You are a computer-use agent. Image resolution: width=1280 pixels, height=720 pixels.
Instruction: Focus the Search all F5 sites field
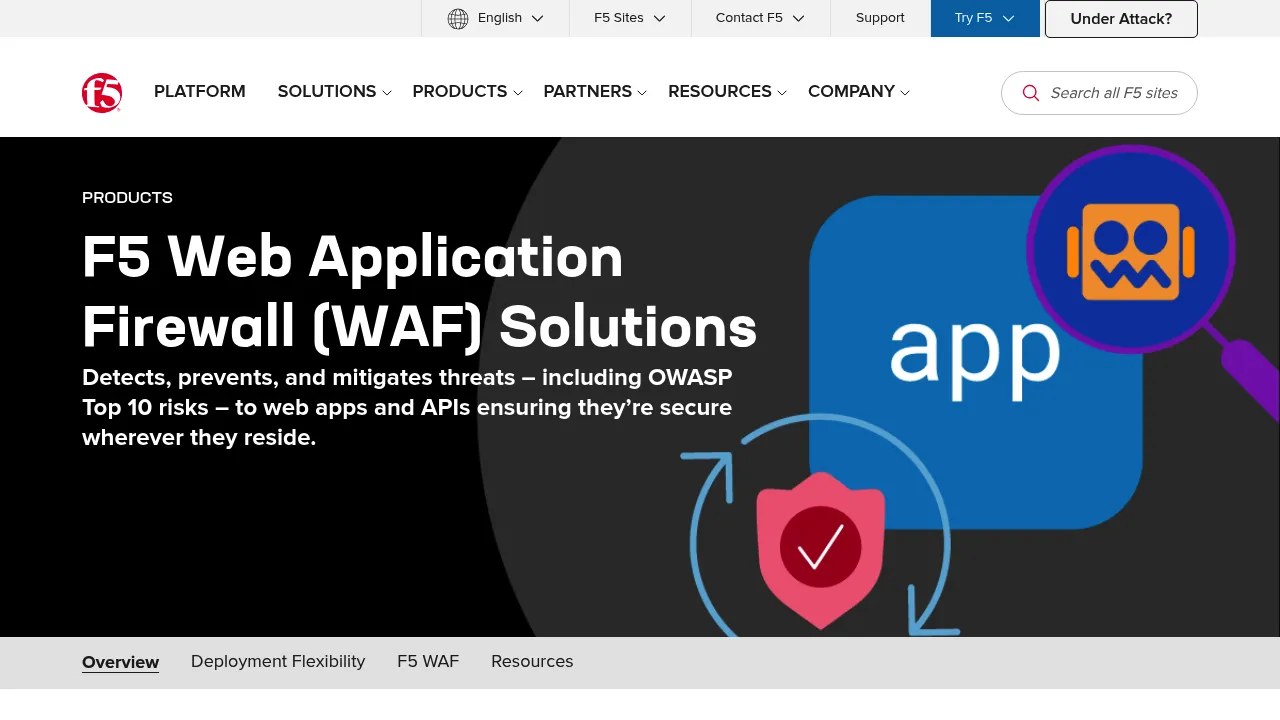click(1099, 93)
